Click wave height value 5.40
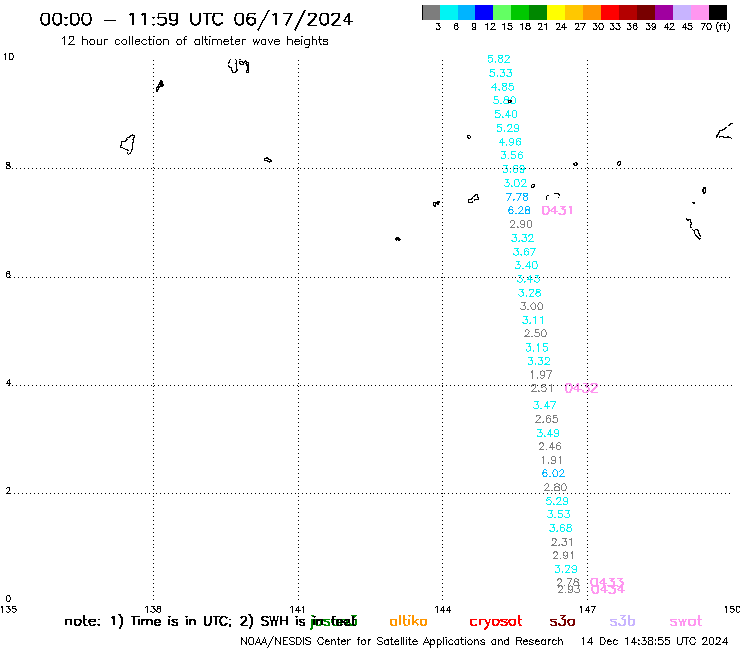The image size is (740, 650). point(506,114)
